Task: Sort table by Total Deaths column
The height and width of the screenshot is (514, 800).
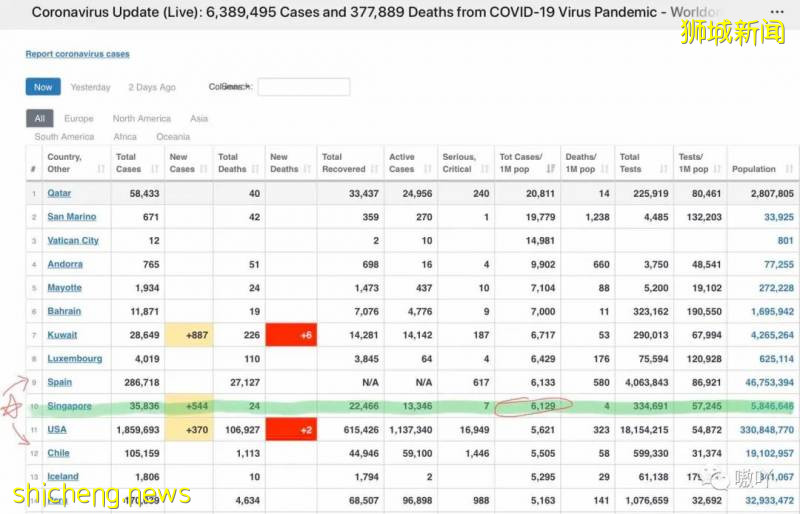Action: click(238, 163)
